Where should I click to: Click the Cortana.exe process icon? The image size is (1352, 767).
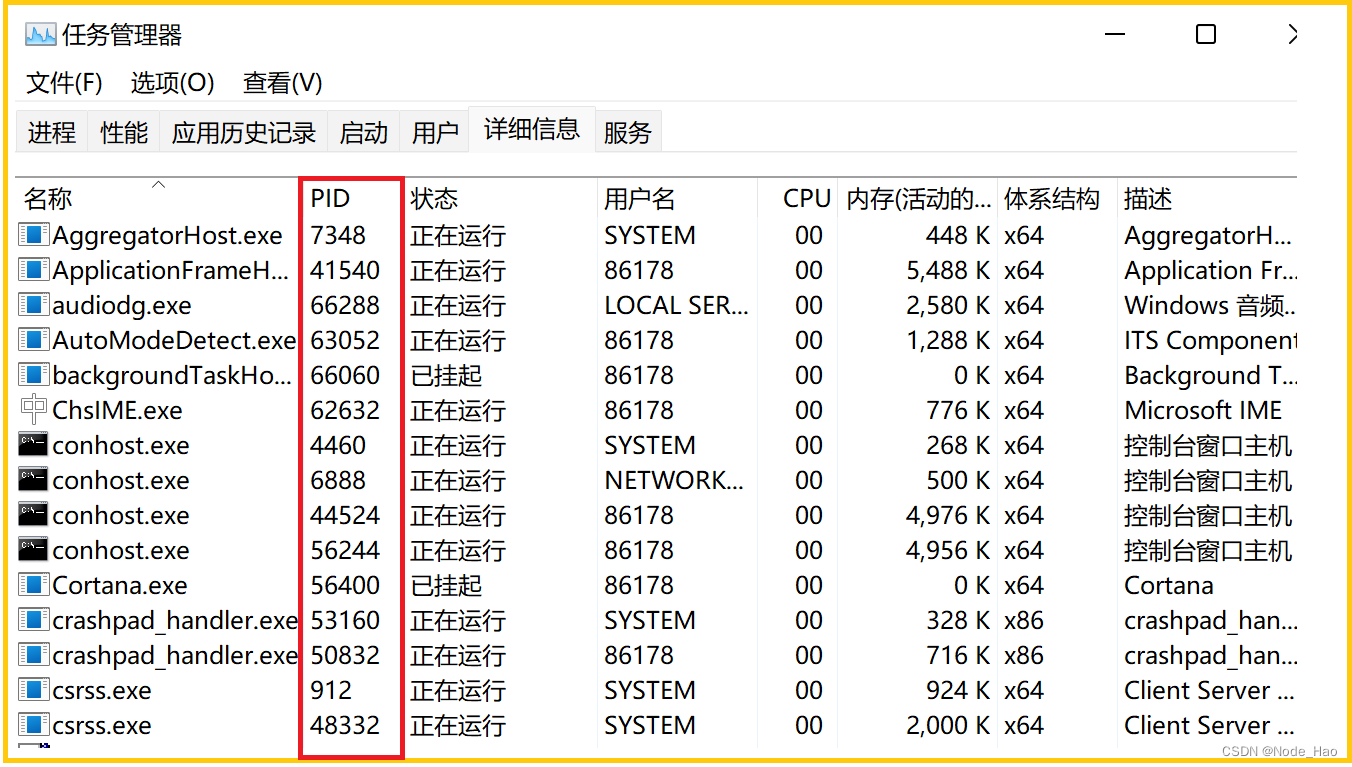pyautogui.click(x=34, y=585)
